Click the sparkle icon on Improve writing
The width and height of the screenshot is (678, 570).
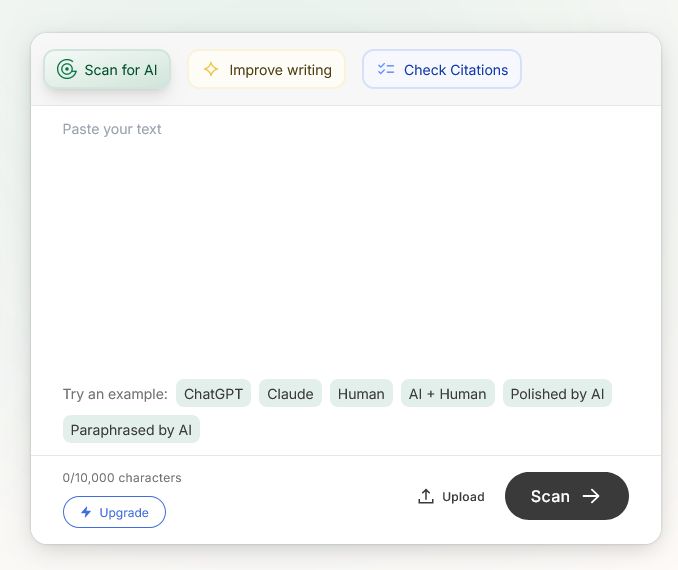[x=211, y=69]
